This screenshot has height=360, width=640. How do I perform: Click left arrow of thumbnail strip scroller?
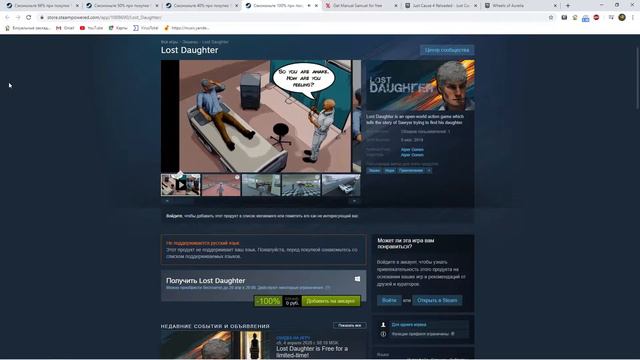[x=167, y=201]
